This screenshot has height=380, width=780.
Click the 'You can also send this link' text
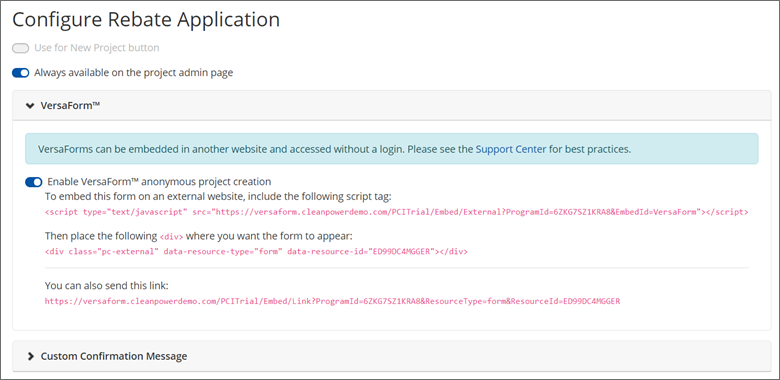click(x=107, y=286)
